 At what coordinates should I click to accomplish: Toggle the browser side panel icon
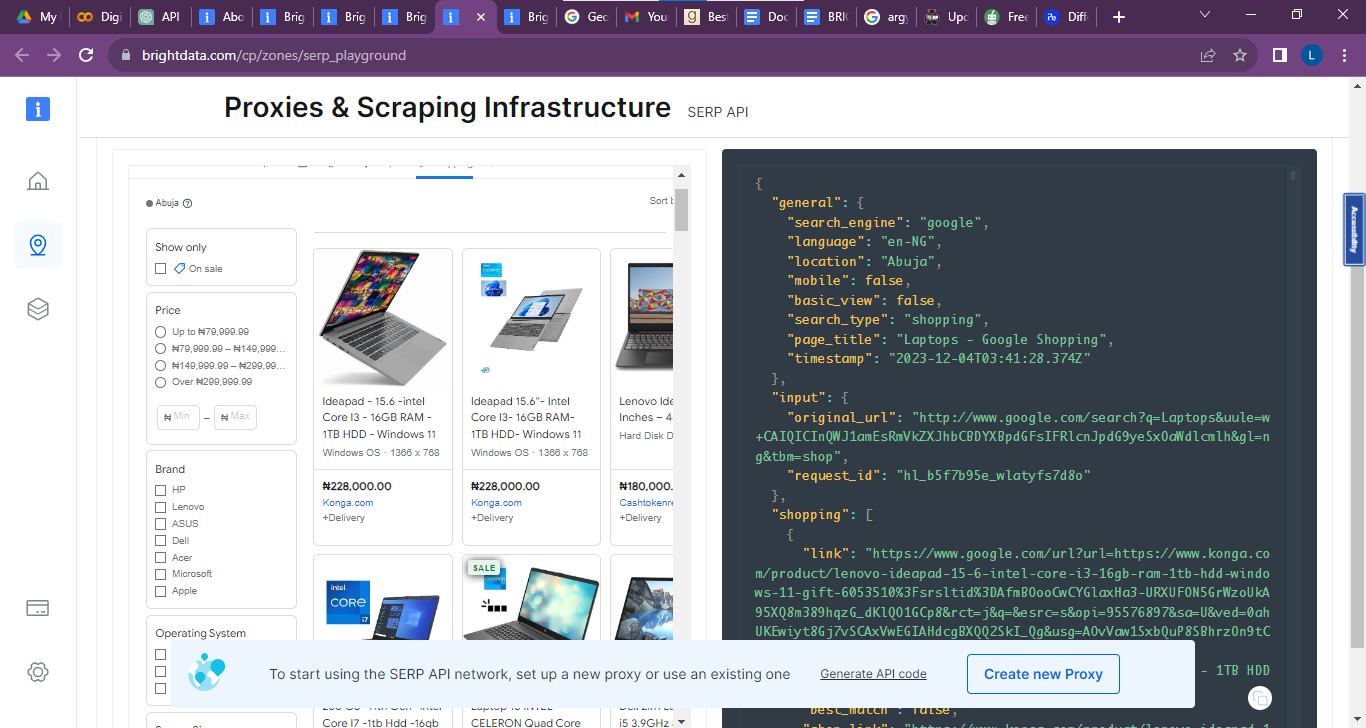1279,55
